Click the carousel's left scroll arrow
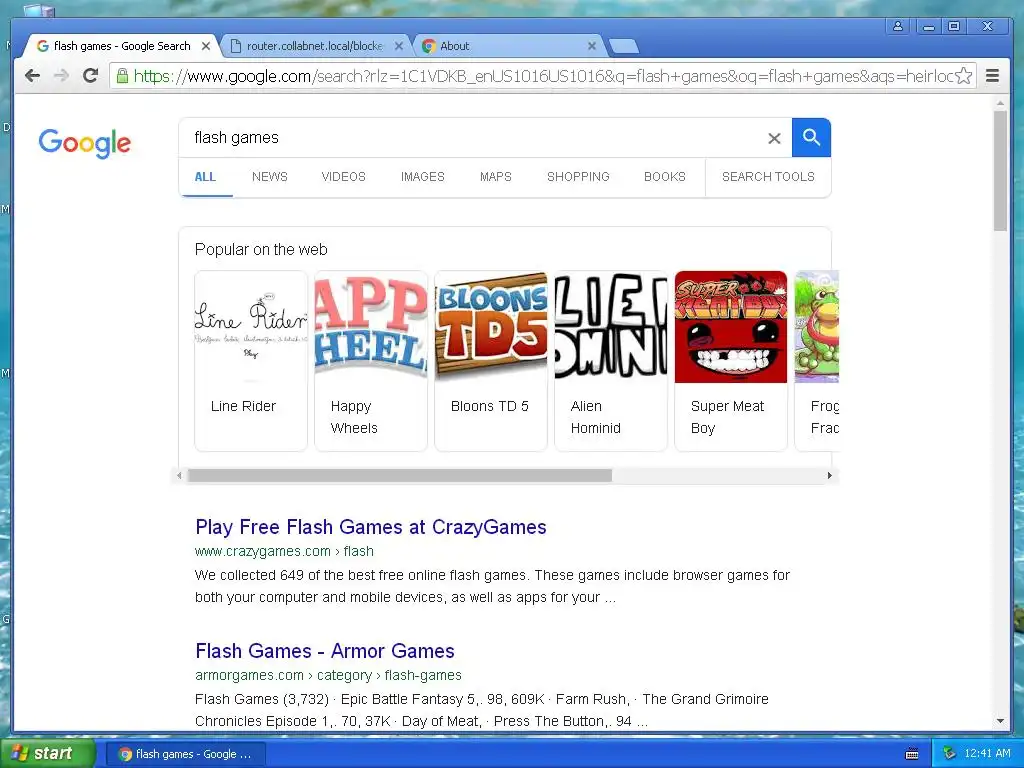Viewport: 1024px width, 768px height. pyautogui.click(x=180, y=475)
